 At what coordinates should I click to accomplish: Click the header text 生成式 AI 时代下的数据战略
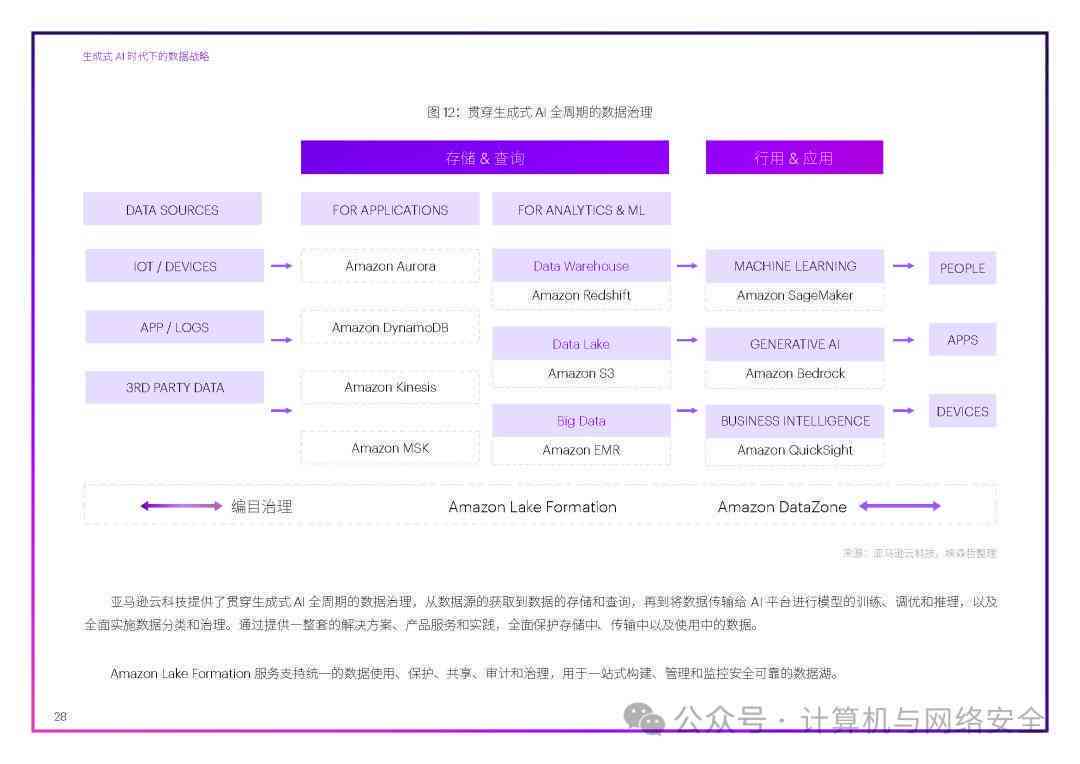(145, 56)
